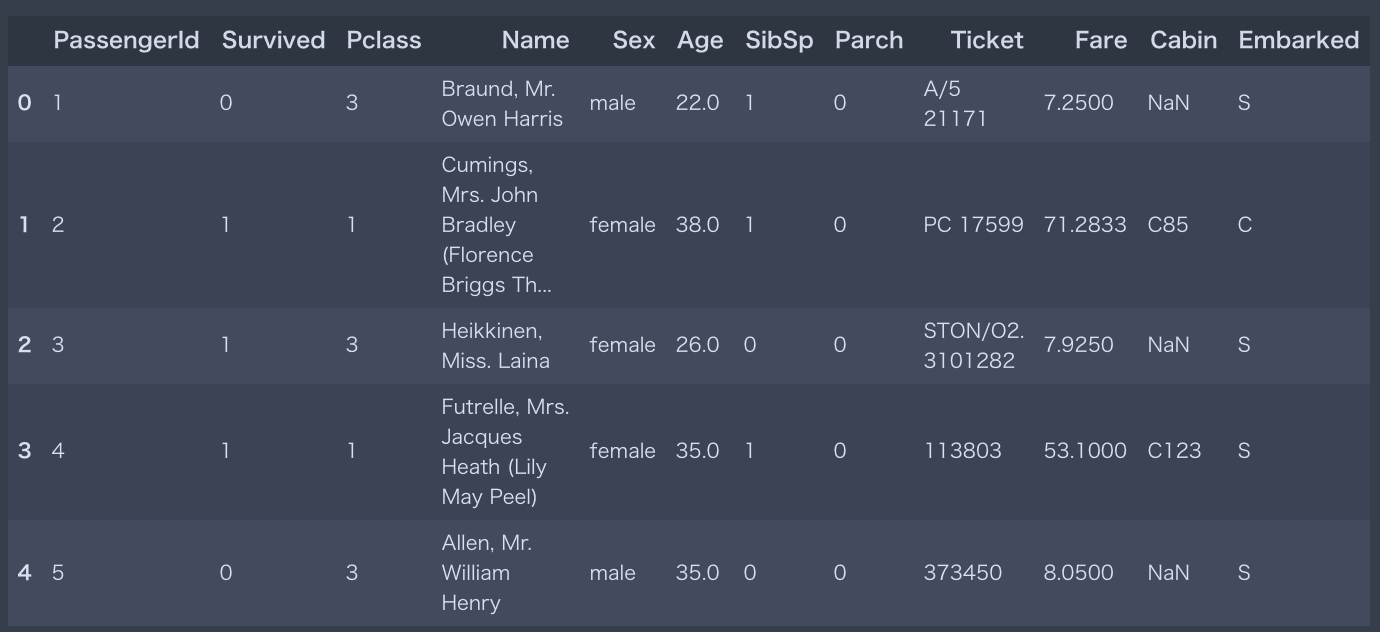Click the Survived column header
The width and height of the screenshot is (1380, 632).
click(x=273, y=40)
